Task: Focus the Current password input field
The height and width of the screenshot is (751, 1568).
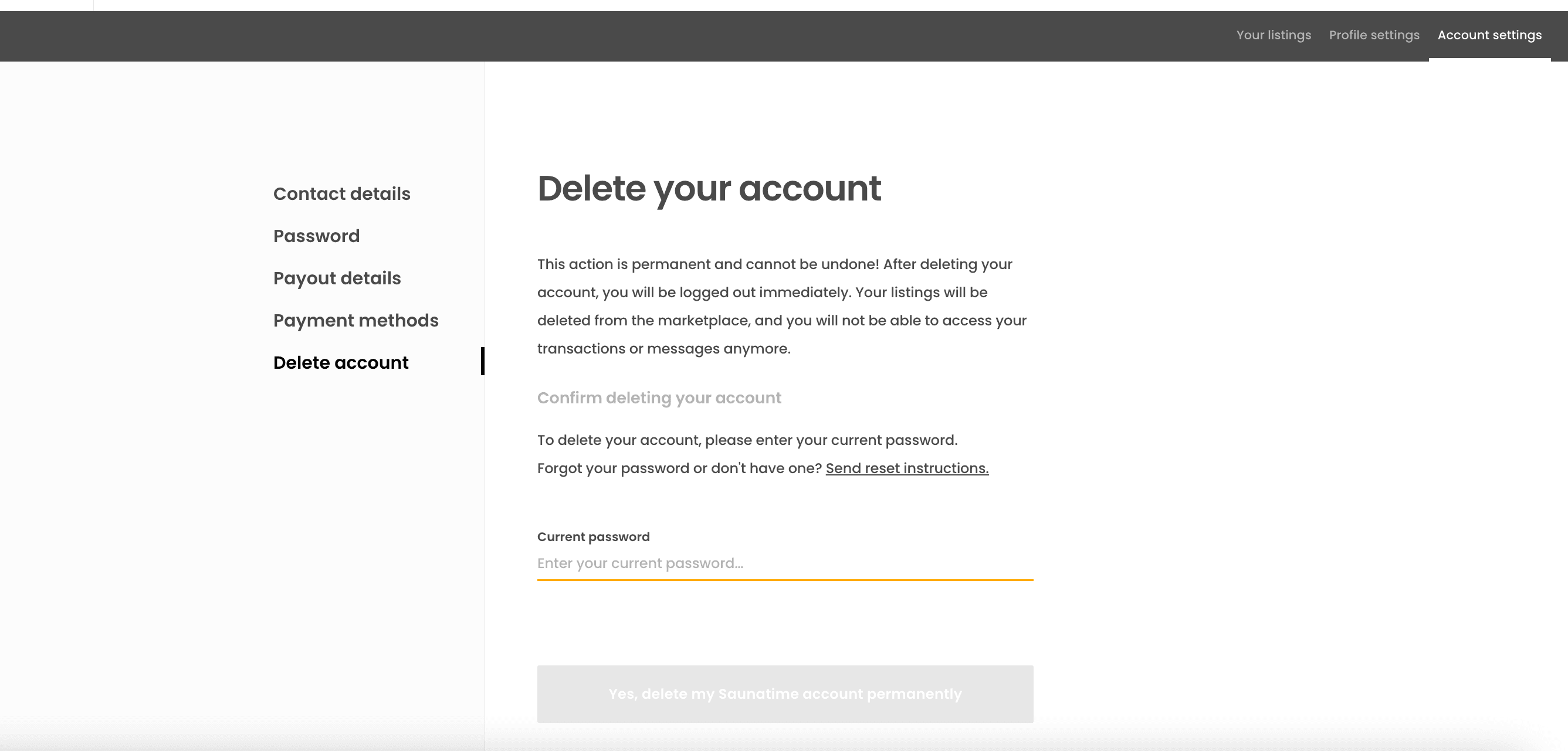Action: coord(784,563)
